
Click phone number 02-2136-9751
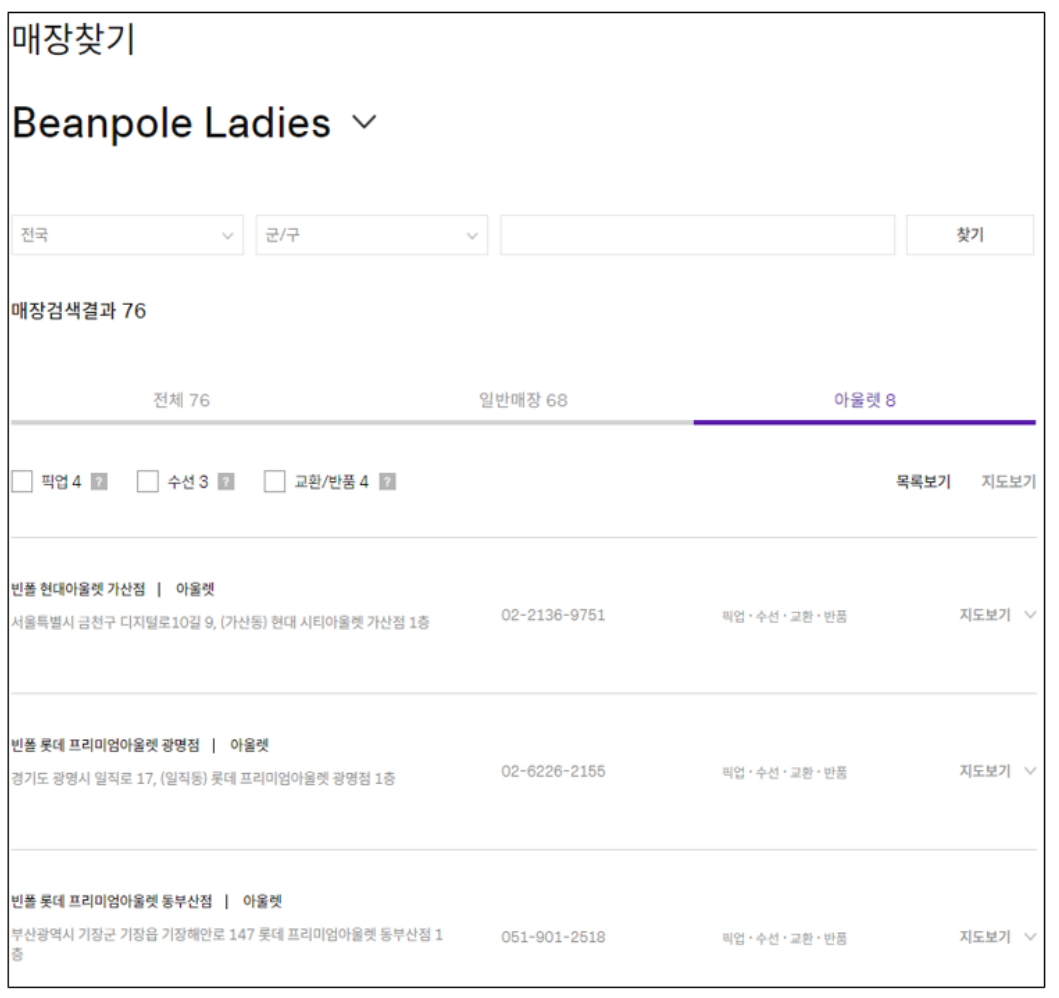coord(553,615)
